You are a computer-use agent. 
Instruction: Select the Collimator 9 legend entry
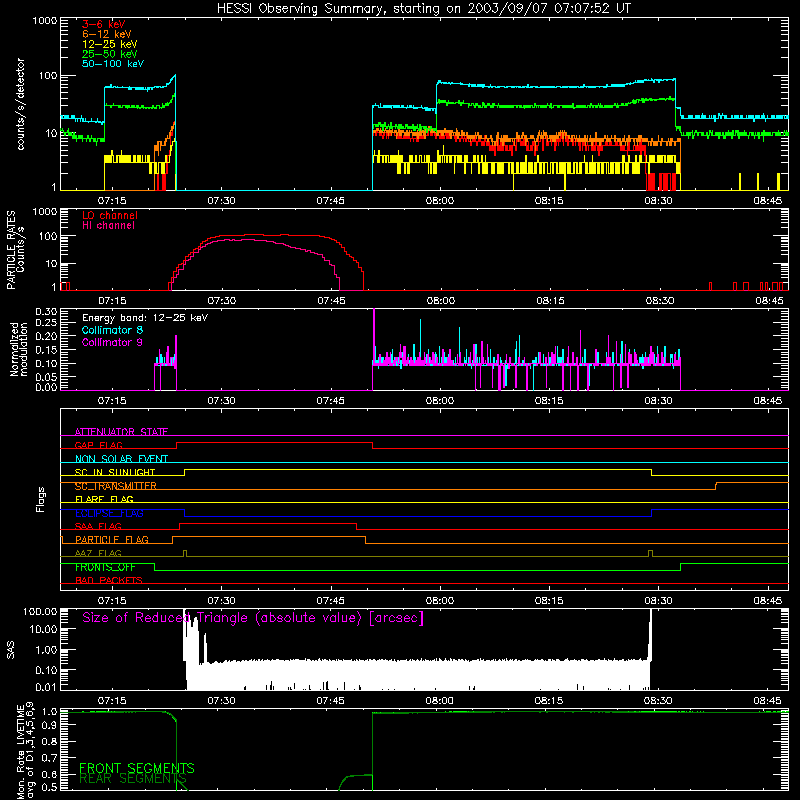pos(112,342)
